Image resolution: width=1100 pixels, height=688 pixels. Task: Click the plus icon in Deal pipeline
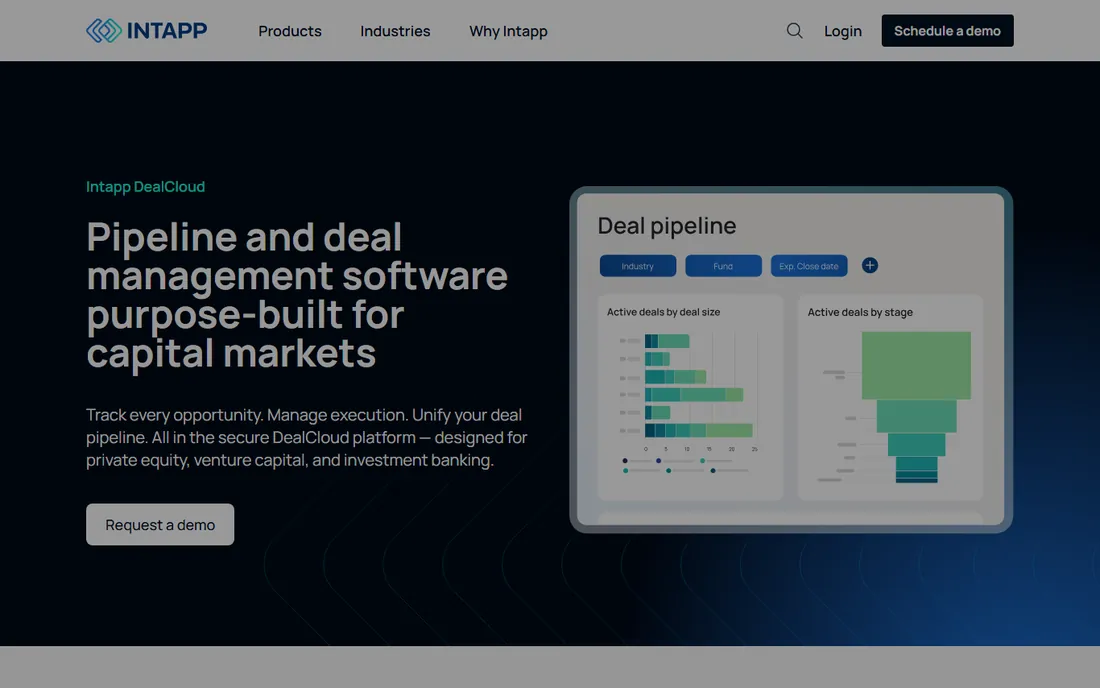point(870,266)
